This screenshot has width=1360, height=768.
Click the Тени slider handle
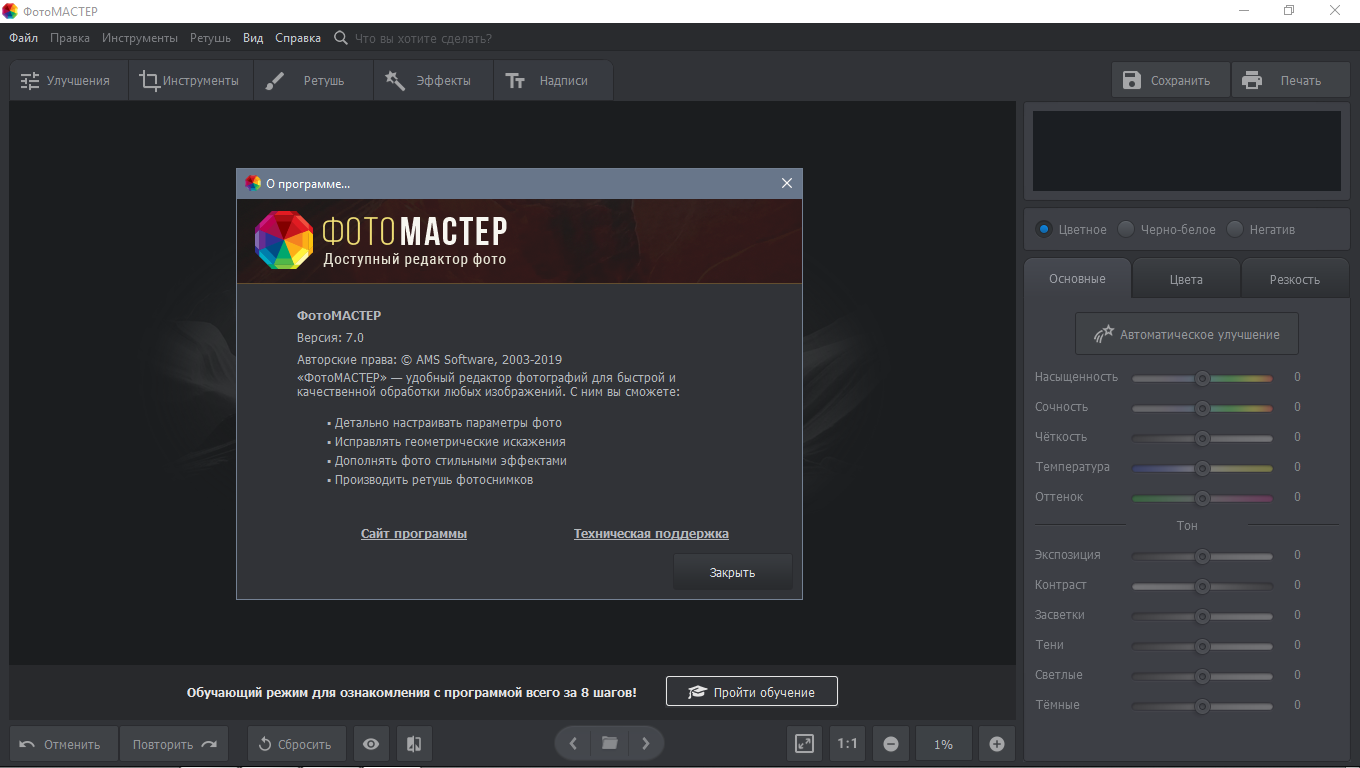click(x=1202, y=646)
